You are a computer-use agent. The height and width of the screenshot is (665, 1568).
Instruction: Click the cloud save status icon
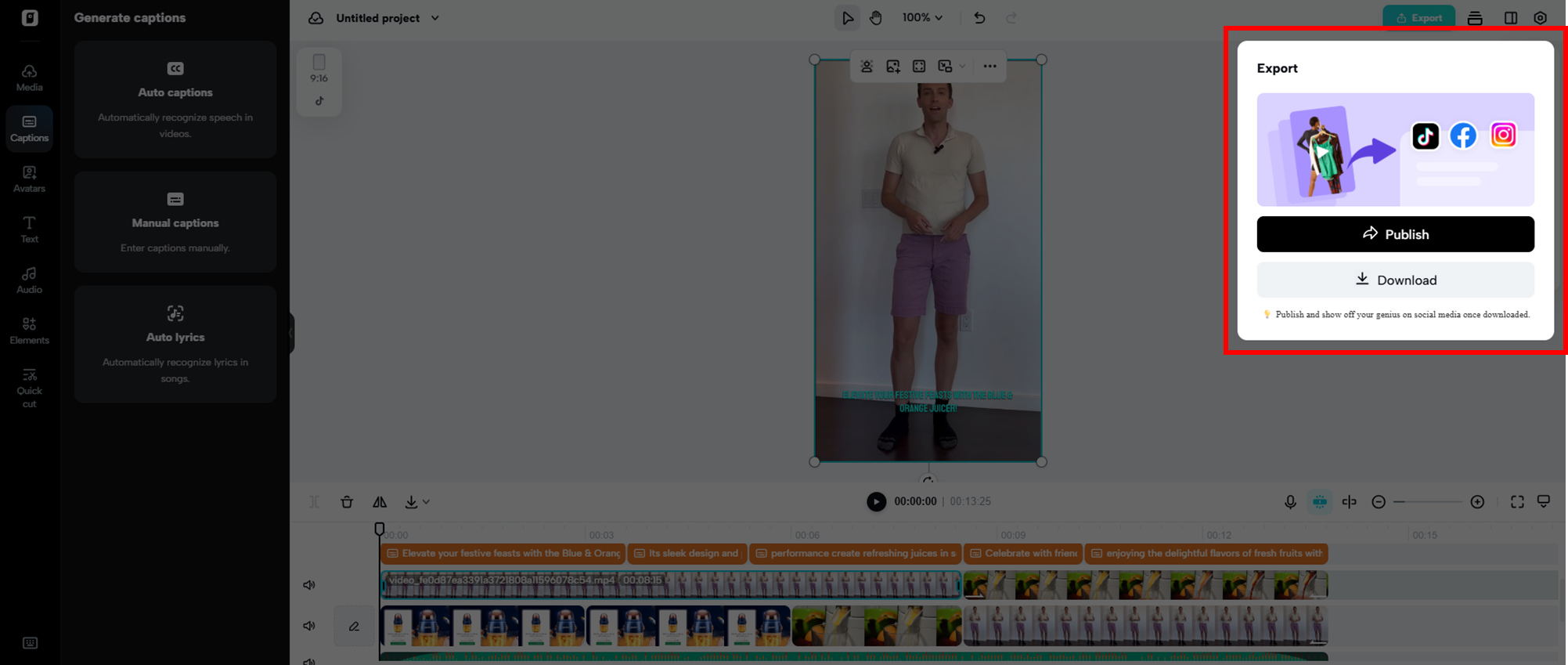point(315,18)
